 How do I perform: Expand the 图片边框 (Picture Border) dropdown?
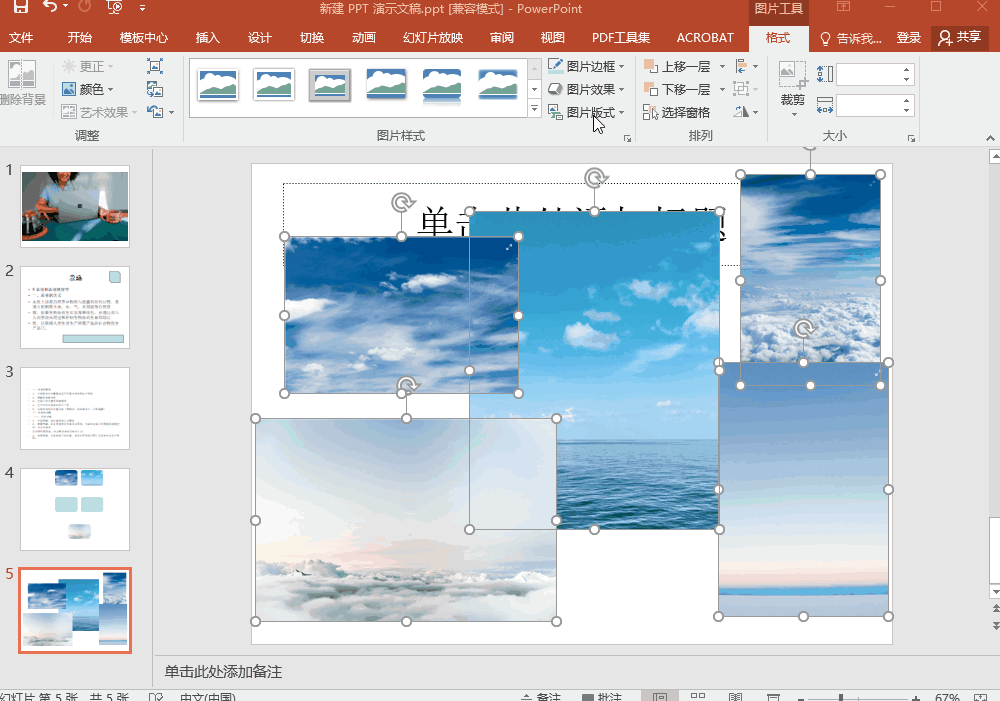pyautogui.click(x=622, y=67)
